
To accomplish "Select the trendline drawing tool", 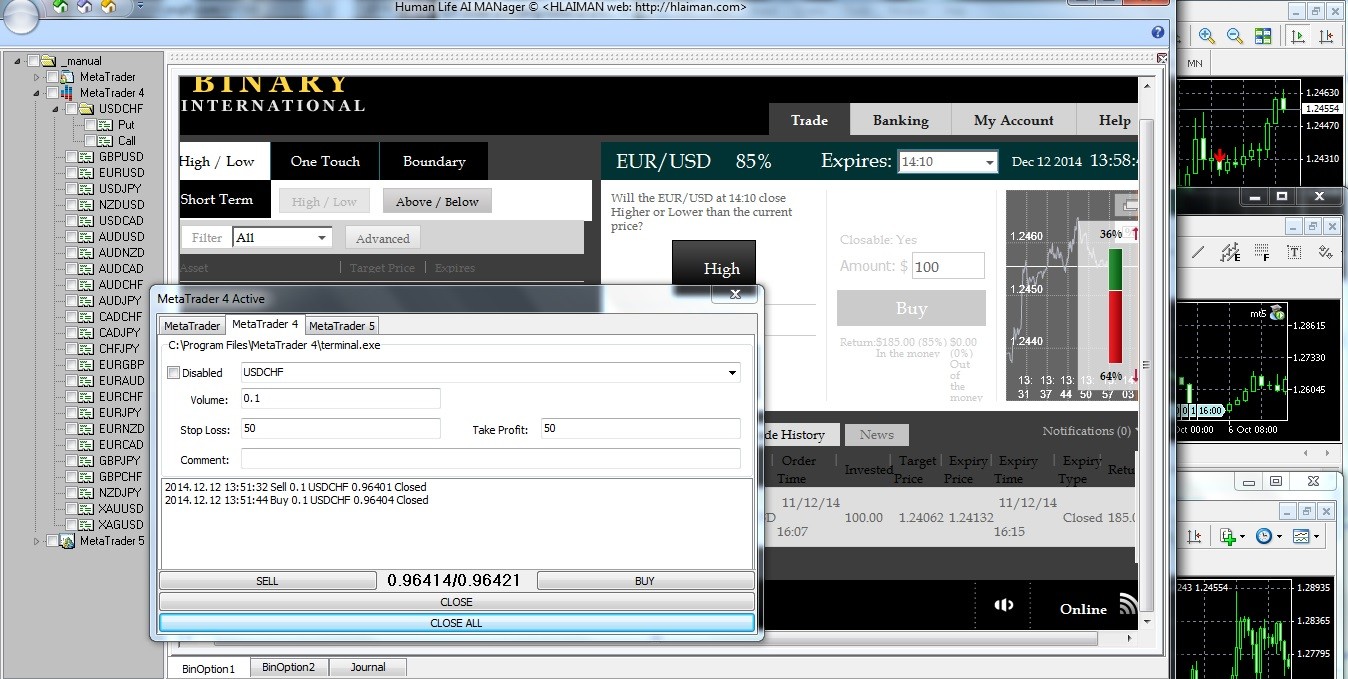I will click(x=1197, y=252).
